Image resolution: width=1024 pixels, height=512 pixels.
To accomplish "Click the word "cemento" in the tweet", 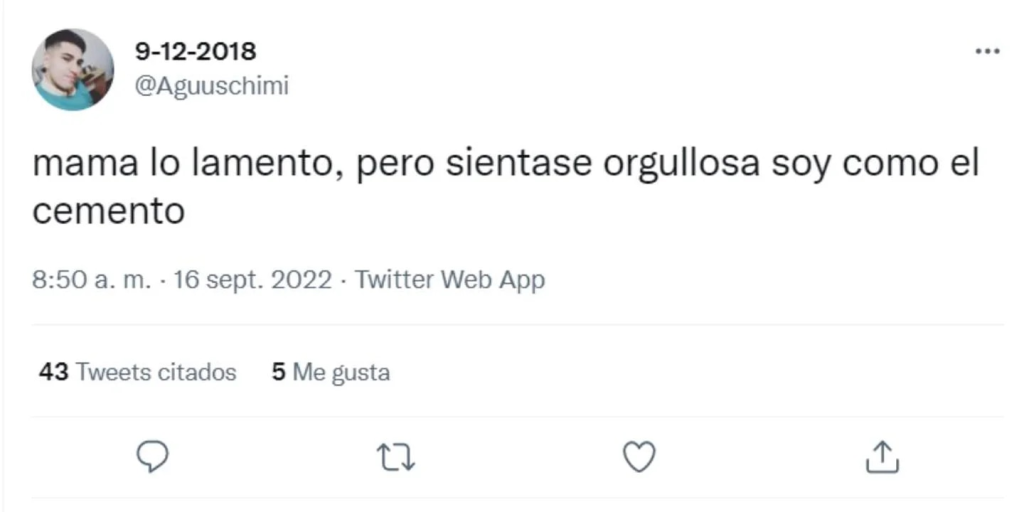I will pos(109,212).
